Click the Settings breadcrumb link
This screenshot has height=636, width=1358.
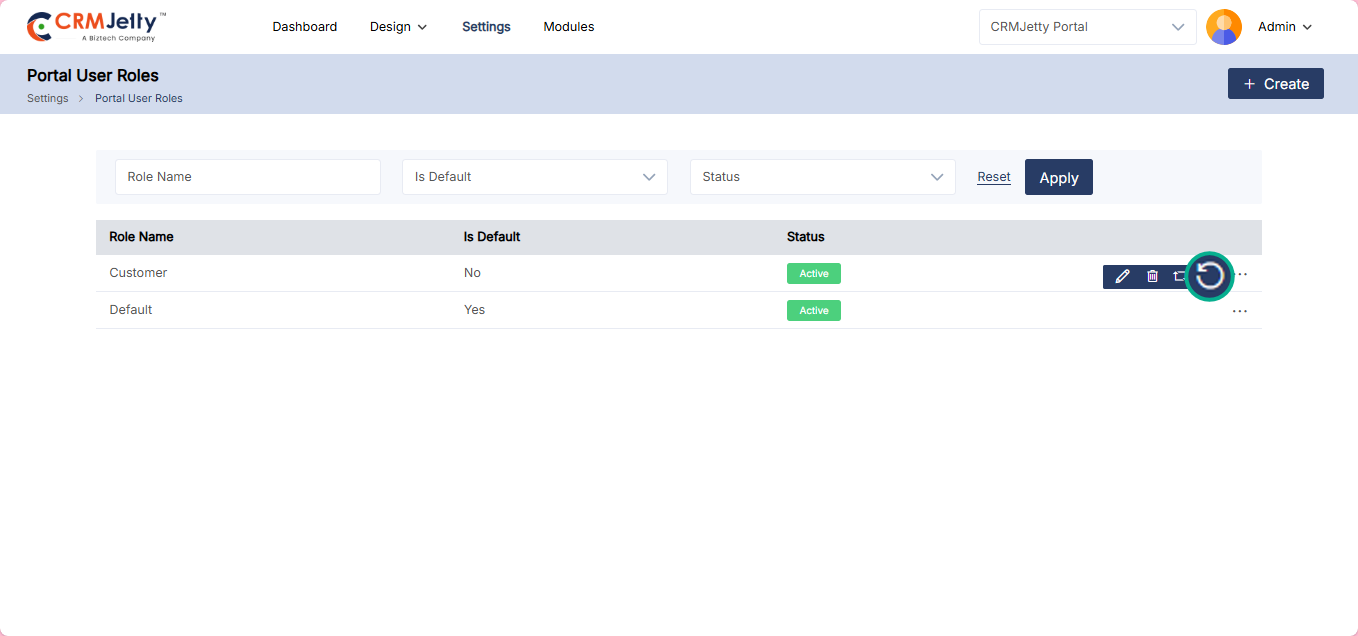[x=47, y=99]
